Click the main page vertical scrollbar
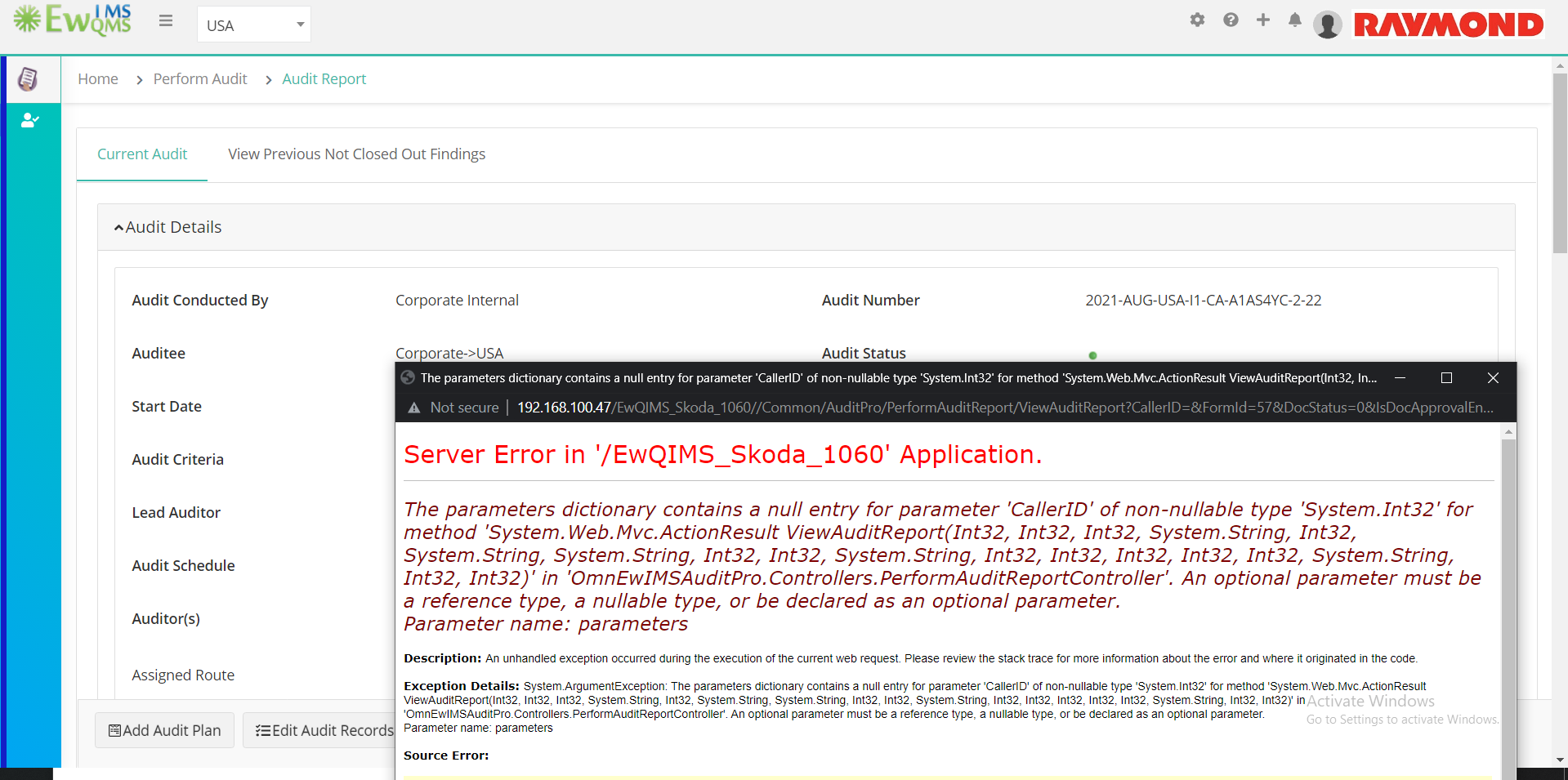 [x=1560, y=163]
